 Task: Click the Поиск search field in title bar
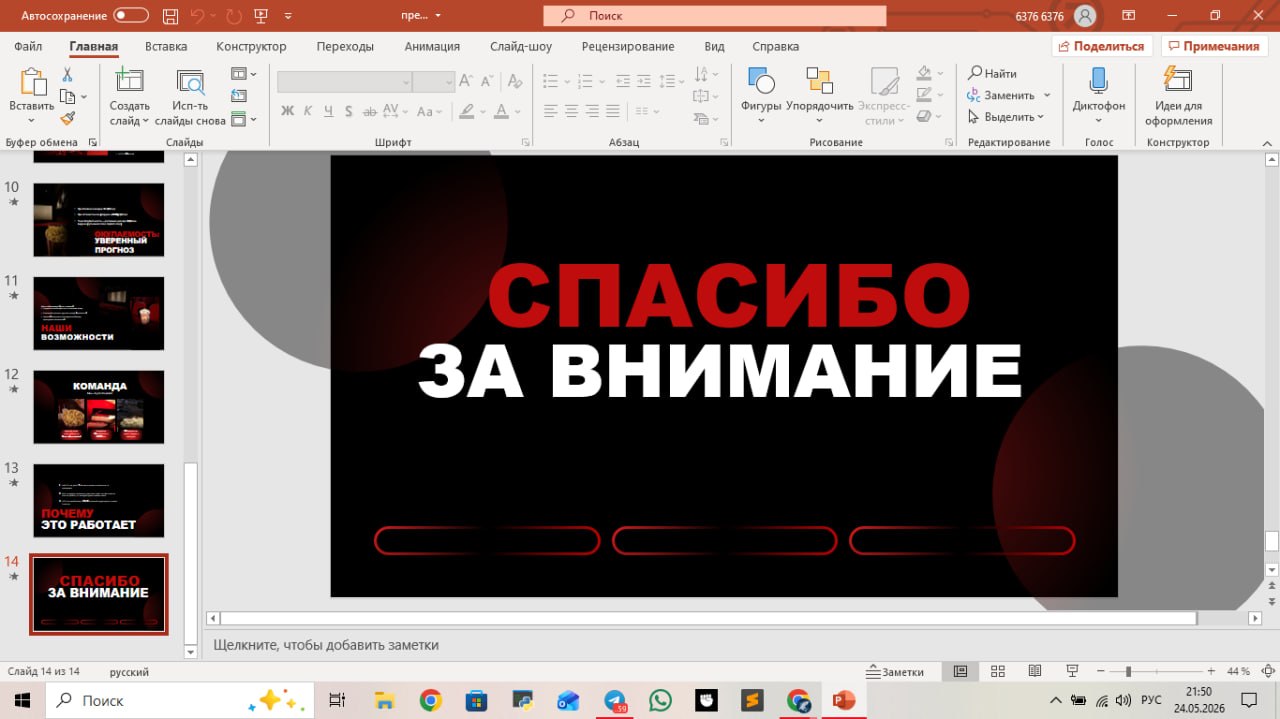coord(715,15)
